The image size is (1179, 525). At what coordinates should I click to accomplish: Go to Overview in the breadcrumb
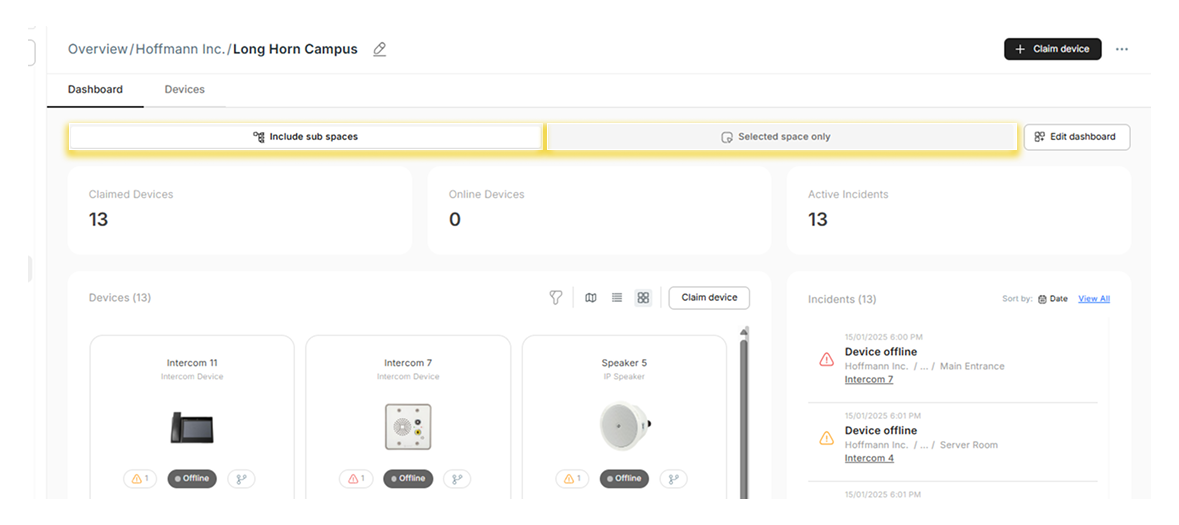click(x=98, y=50)
